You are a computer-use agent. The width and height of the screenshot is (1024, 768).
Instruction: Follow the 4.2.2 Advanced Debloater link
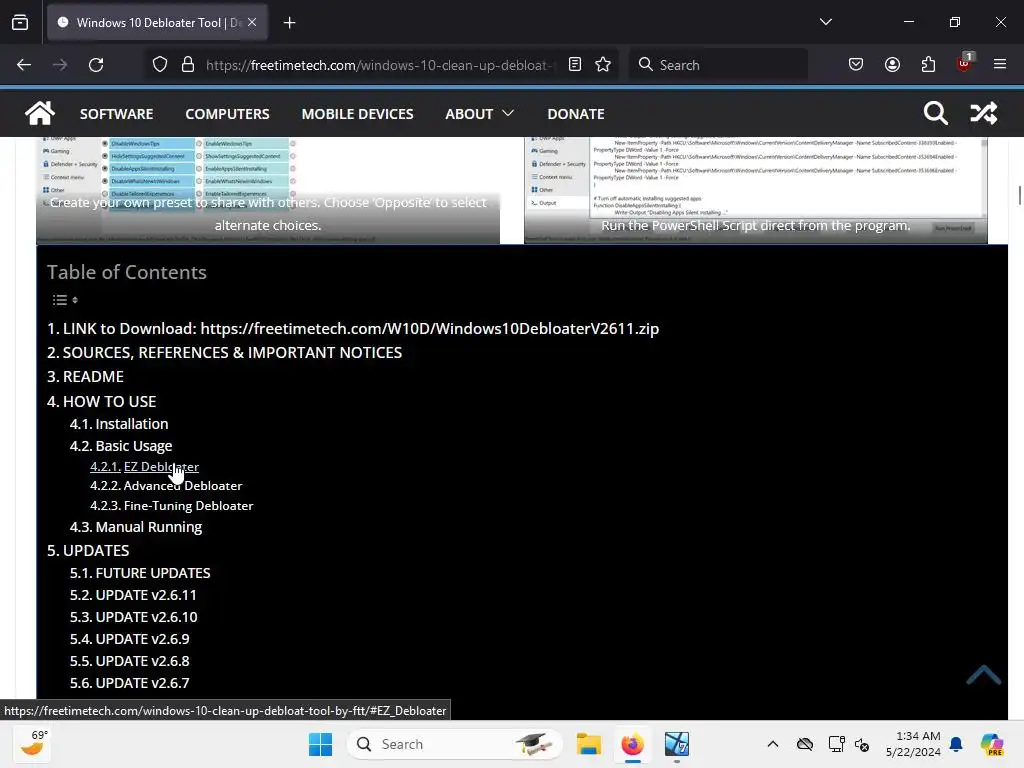pyautogui.click(x=166, y=486)
